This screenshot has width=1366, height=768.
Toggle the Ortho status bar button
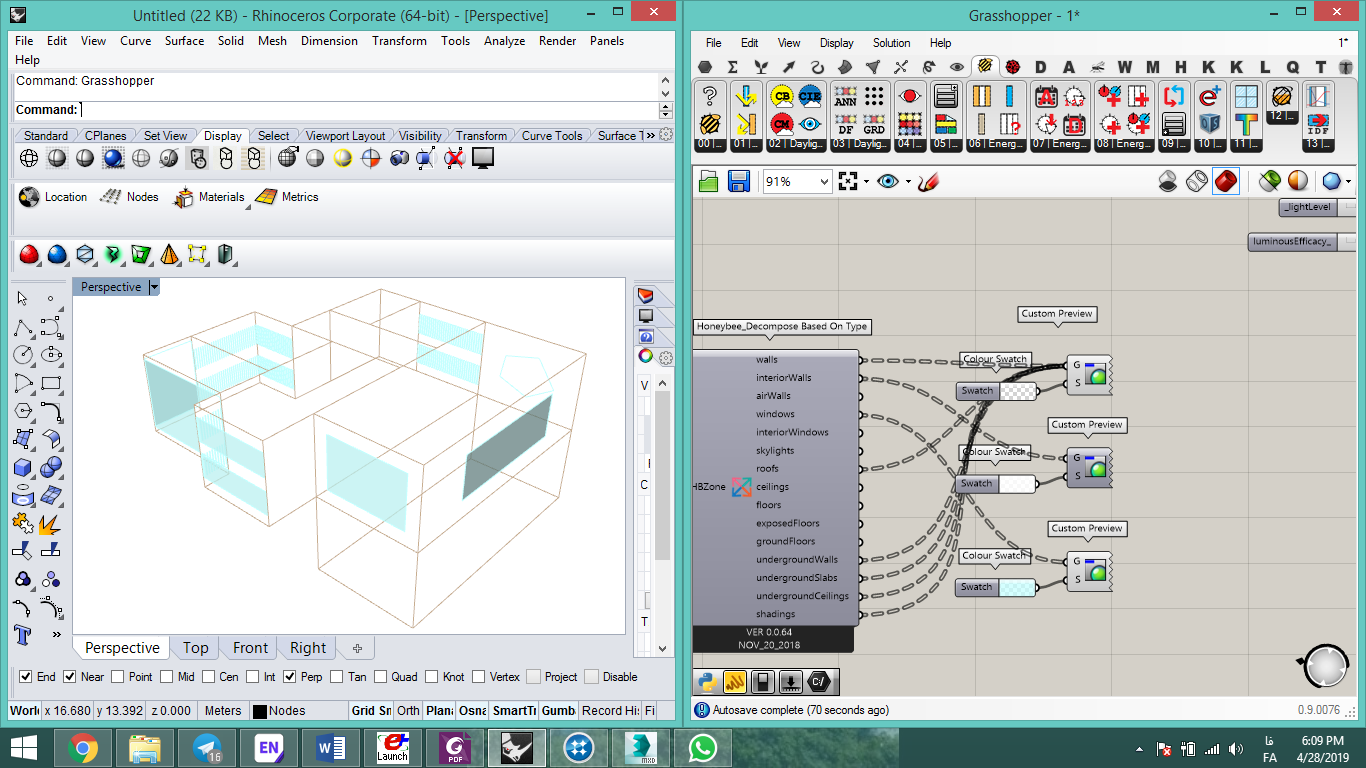[408, 710]
